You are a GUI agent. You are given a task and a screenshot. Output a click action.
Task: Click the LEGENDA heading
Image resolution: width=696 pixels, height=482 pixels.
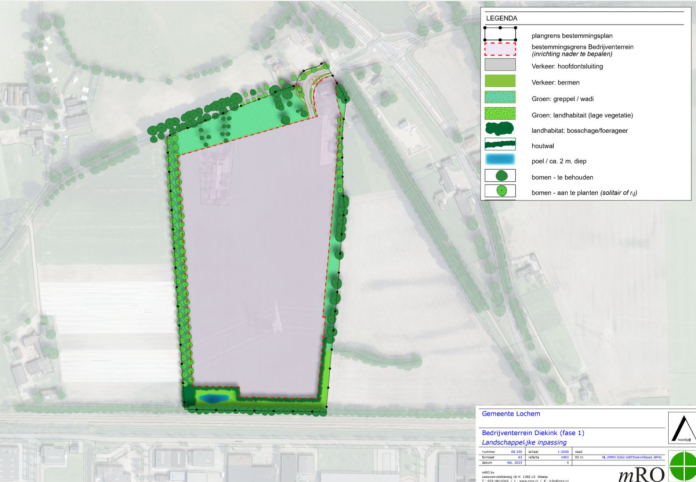click(x=502, y=19)
